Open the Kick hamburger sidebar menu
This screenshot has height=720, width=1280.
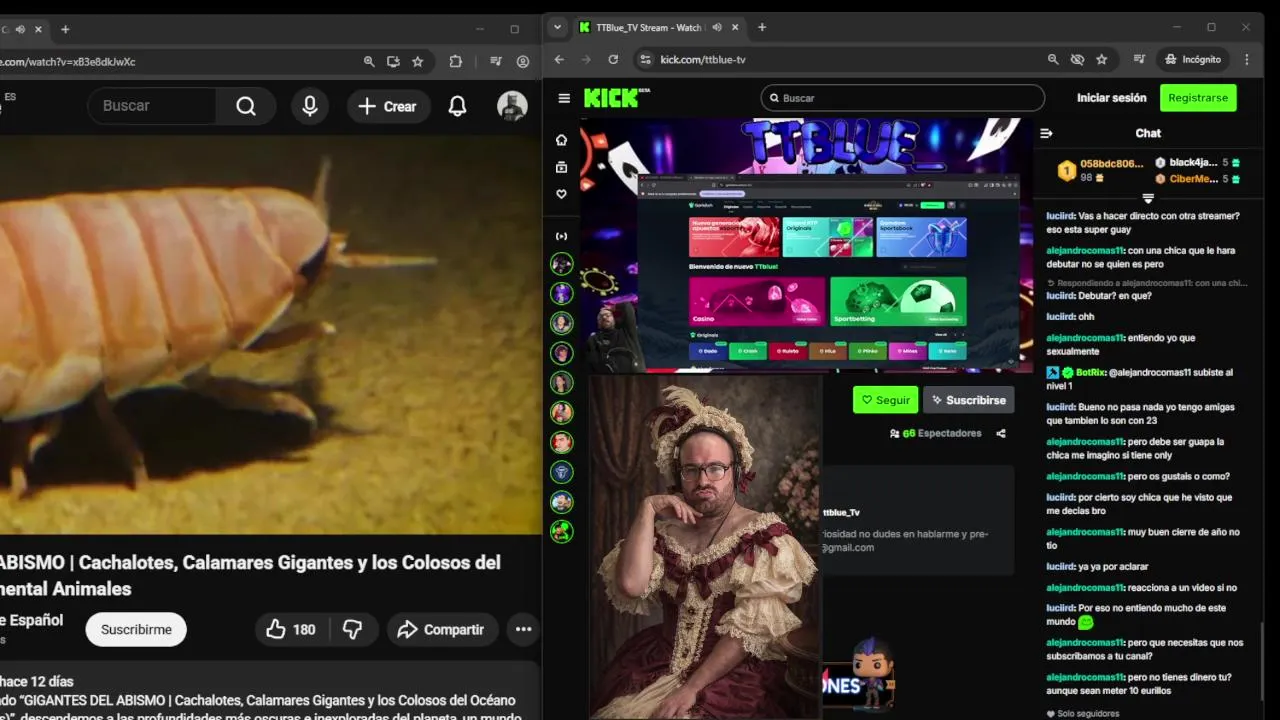(564, 98)
